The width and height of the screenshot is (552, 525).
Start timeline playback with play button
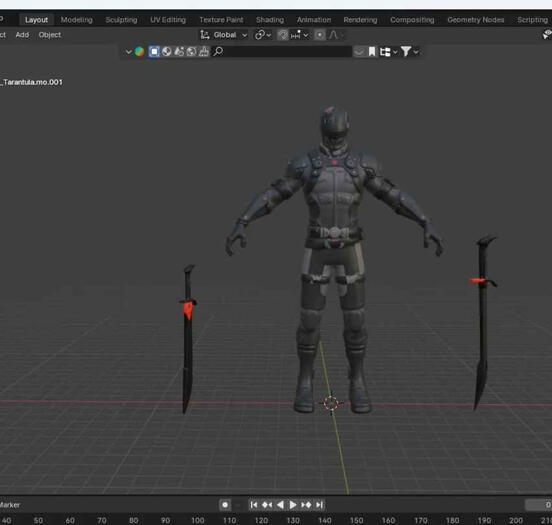(x=293, y=505)
